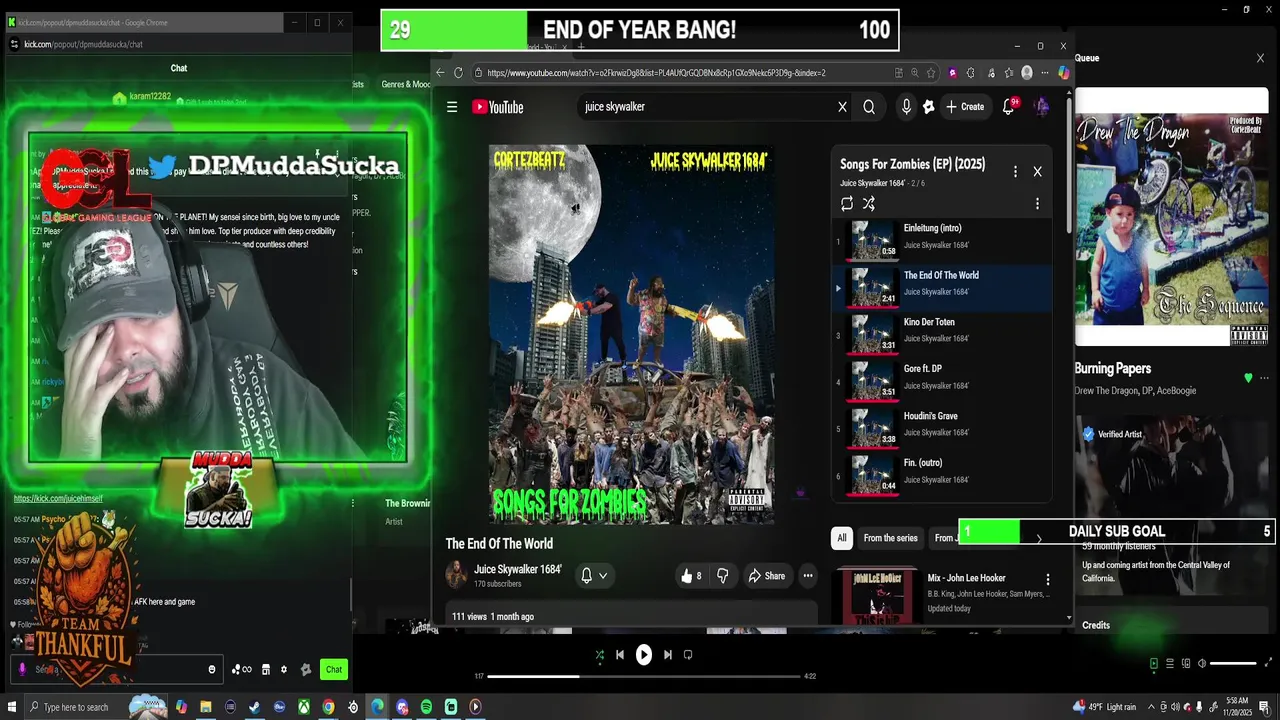Image resolution: width=1280 pixels, height=720 pixels.
Task: Play Gore ft. DP from the playlist
Action: pos(941,381)
